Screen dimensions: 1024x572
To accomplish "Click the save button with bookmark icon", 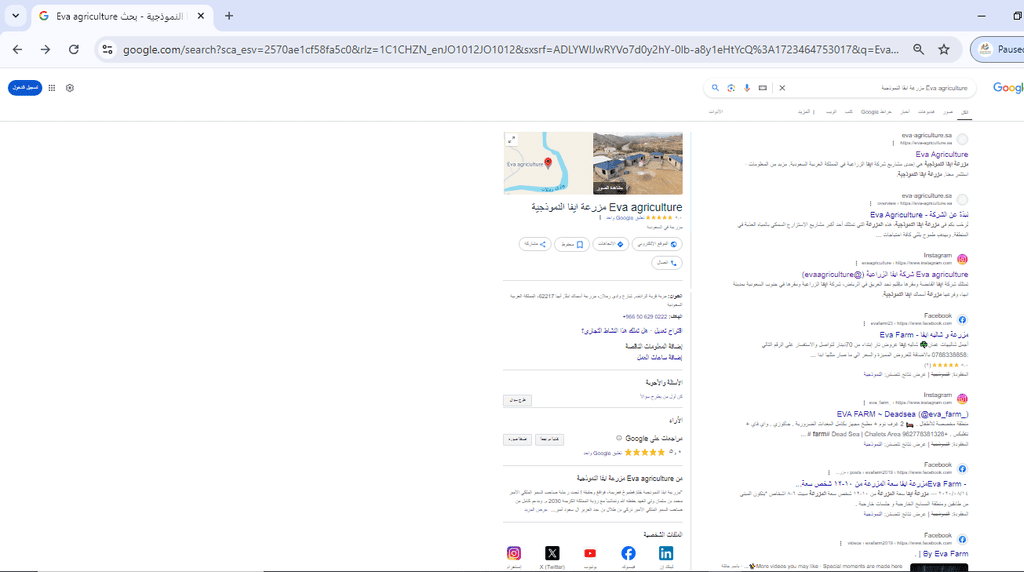I will [571, 244].
